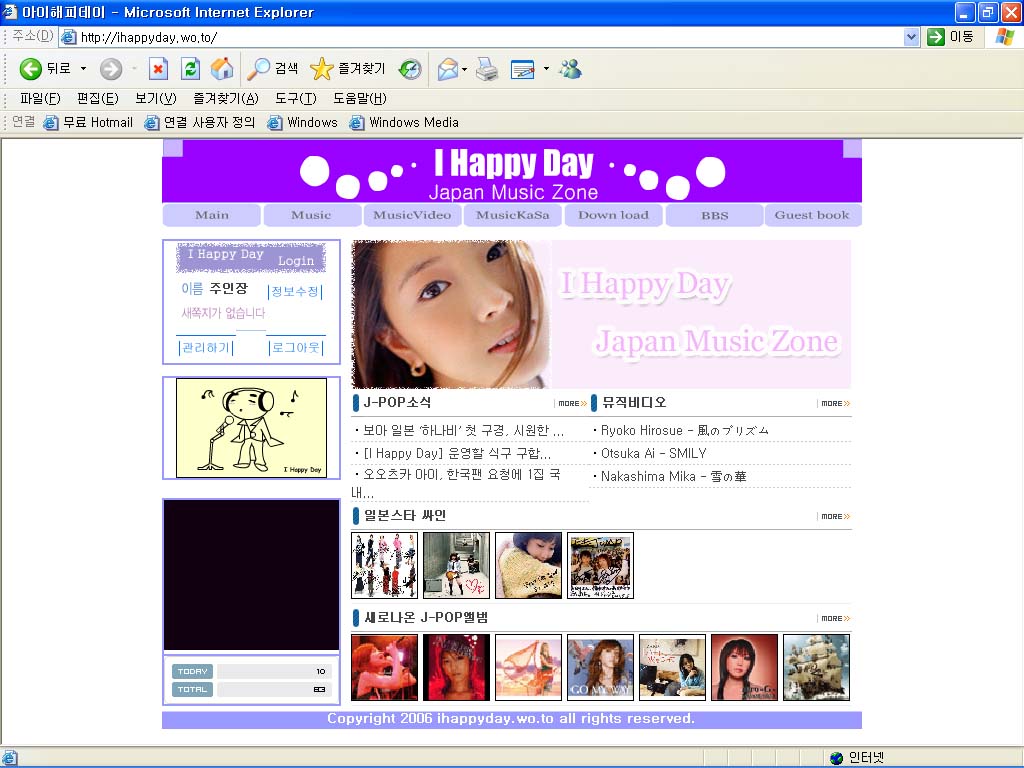1024x768 pixels.
Task: Expand the Mail button dropdown arrow
Action: 464,69
